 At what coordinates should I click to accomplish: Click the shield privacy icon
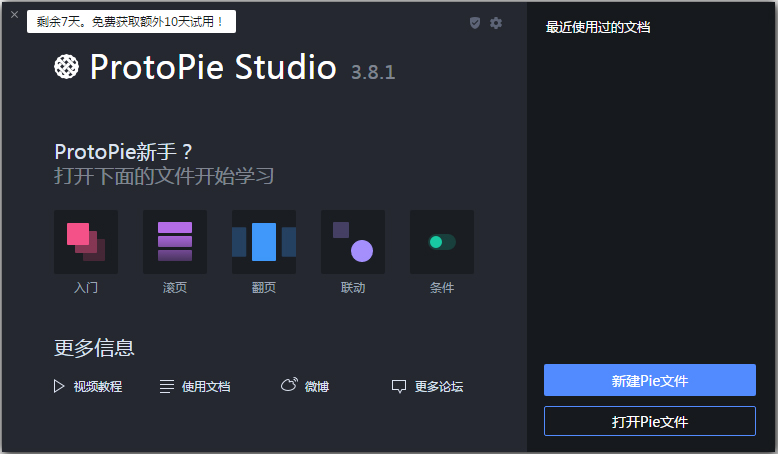[475, 23]
